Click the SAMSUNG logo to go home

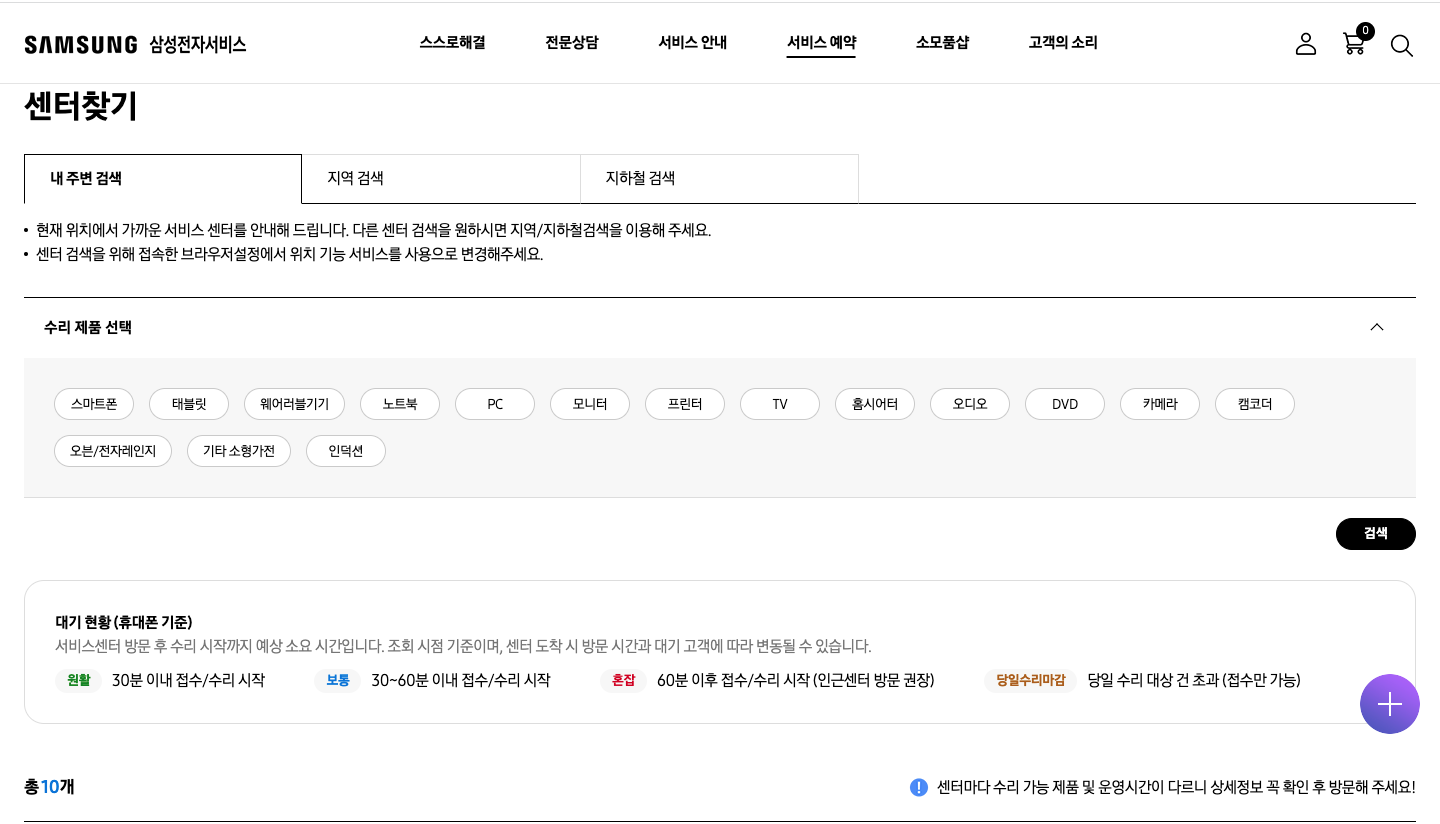81,43
